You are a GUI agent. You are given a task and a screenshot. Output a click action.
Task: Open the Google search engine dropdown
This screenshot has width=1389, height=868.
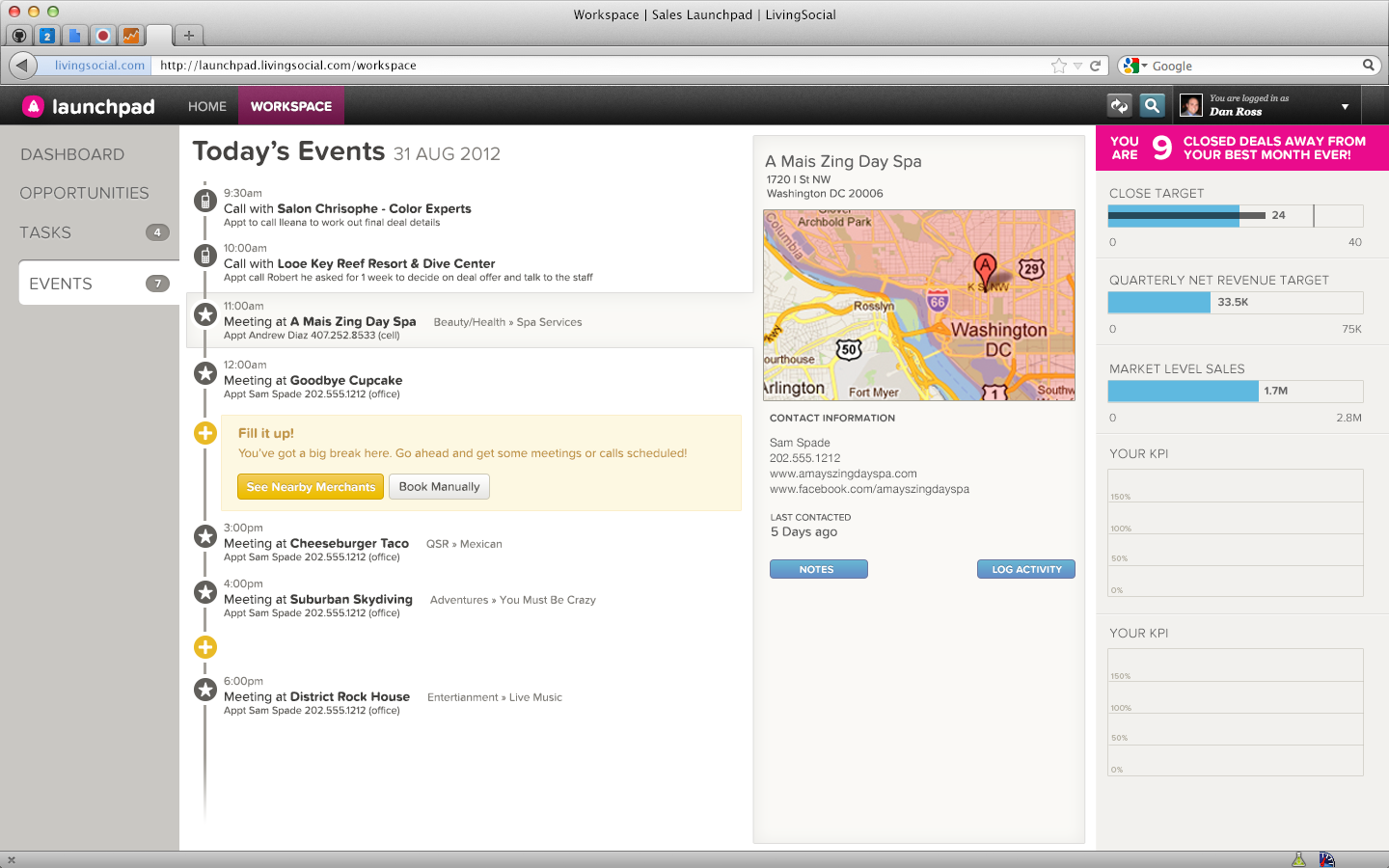pos(1135,66)
